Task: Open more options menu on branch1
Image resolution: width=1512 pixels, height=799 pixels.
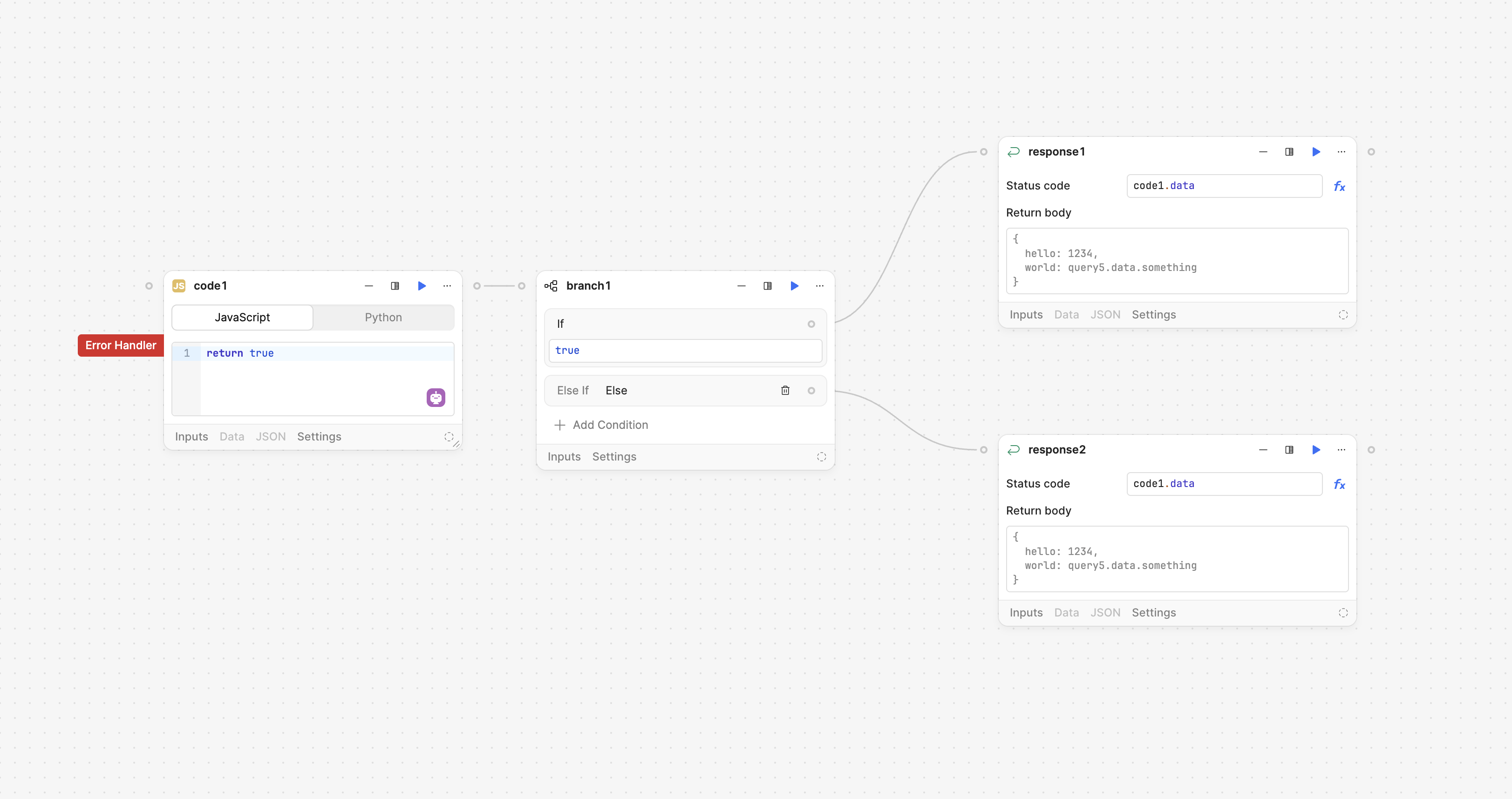Action: [819, 286]
